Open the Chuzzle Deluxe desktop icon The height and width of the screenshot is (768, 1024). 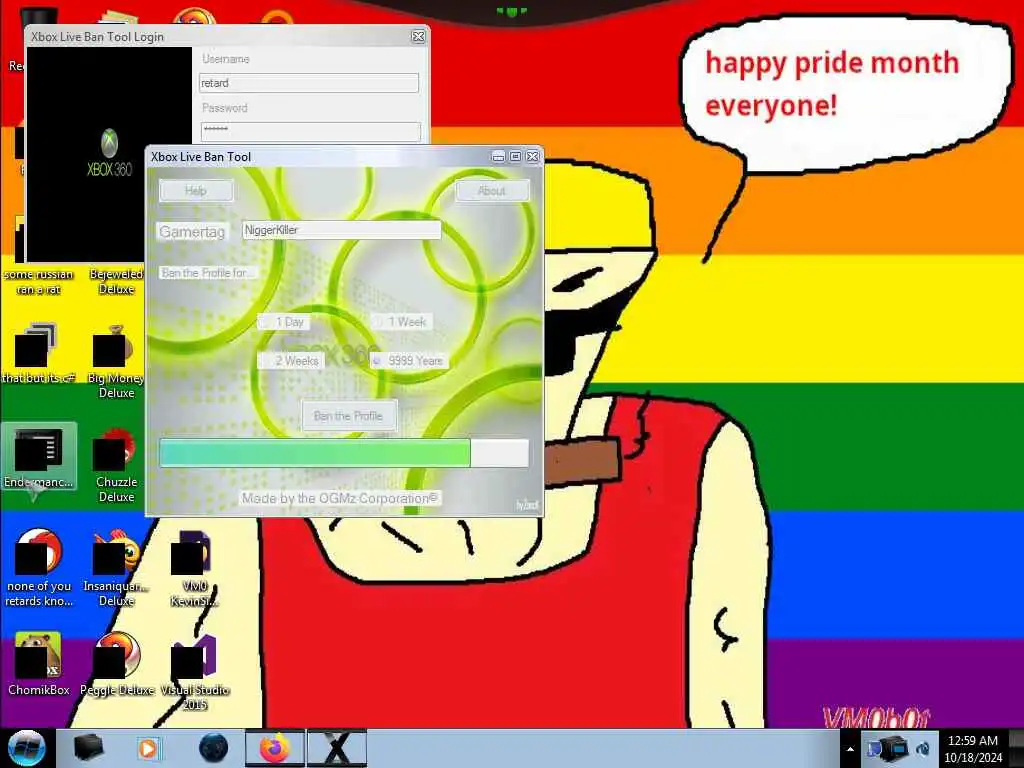(x=116, y=465)
